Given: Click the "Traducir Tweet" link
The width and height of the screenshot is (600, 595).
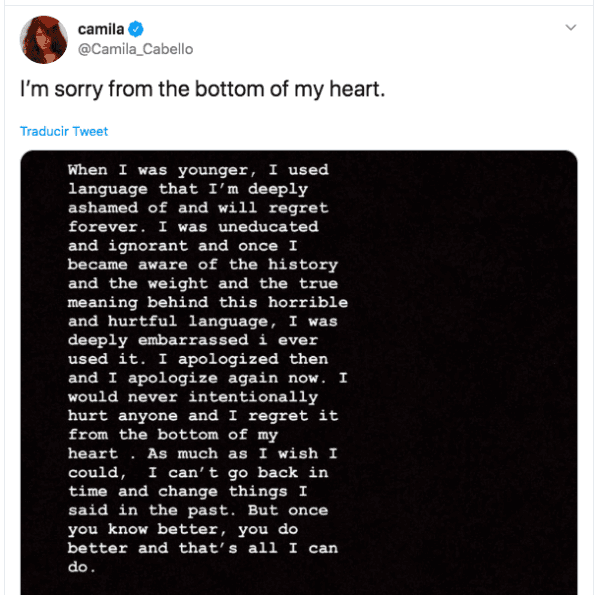Looking at the screenshot, I should click(64, 132).
